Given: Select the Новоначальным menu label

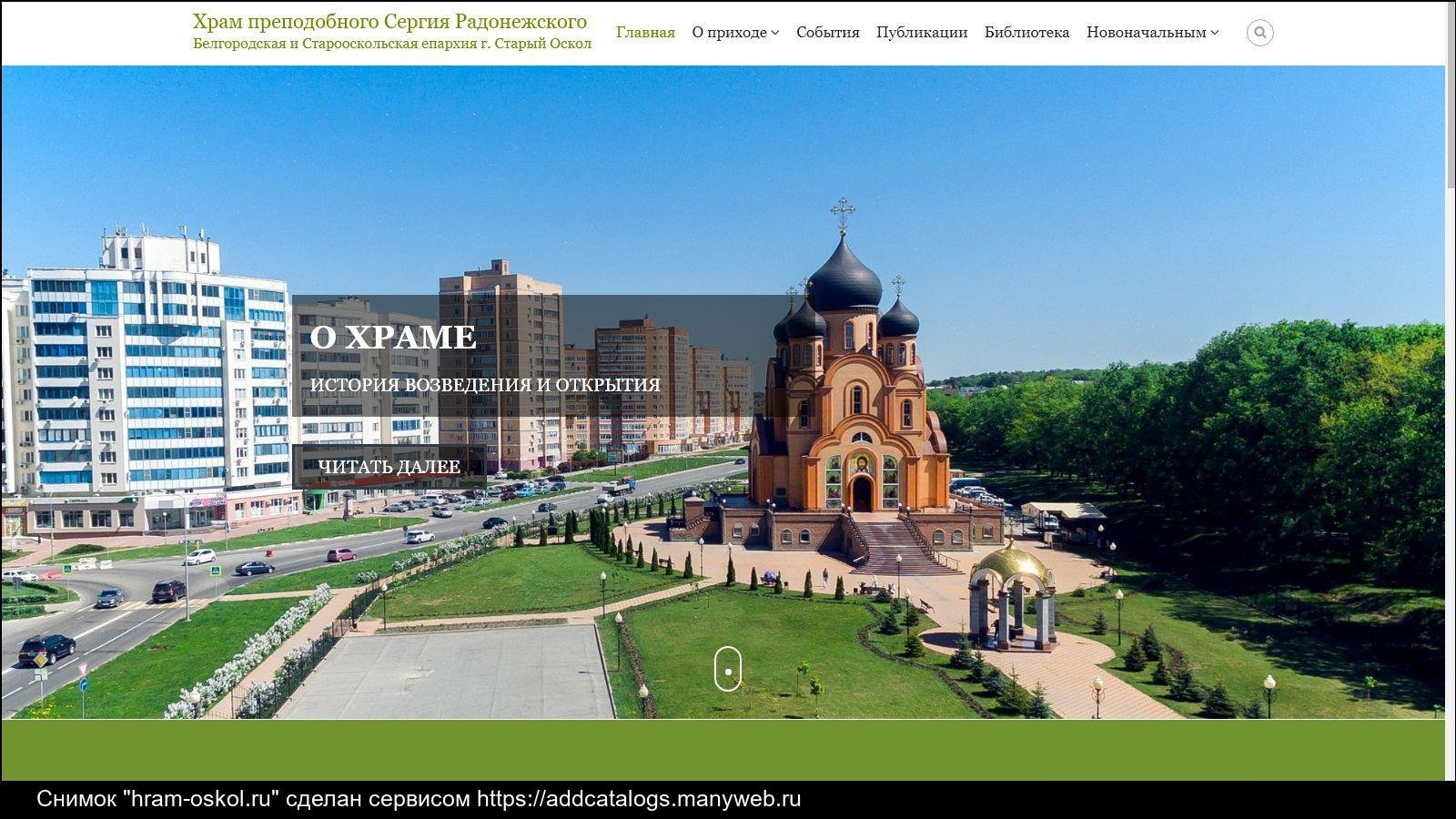Looking at the screenshot, I should click(x=1146, y=33).
